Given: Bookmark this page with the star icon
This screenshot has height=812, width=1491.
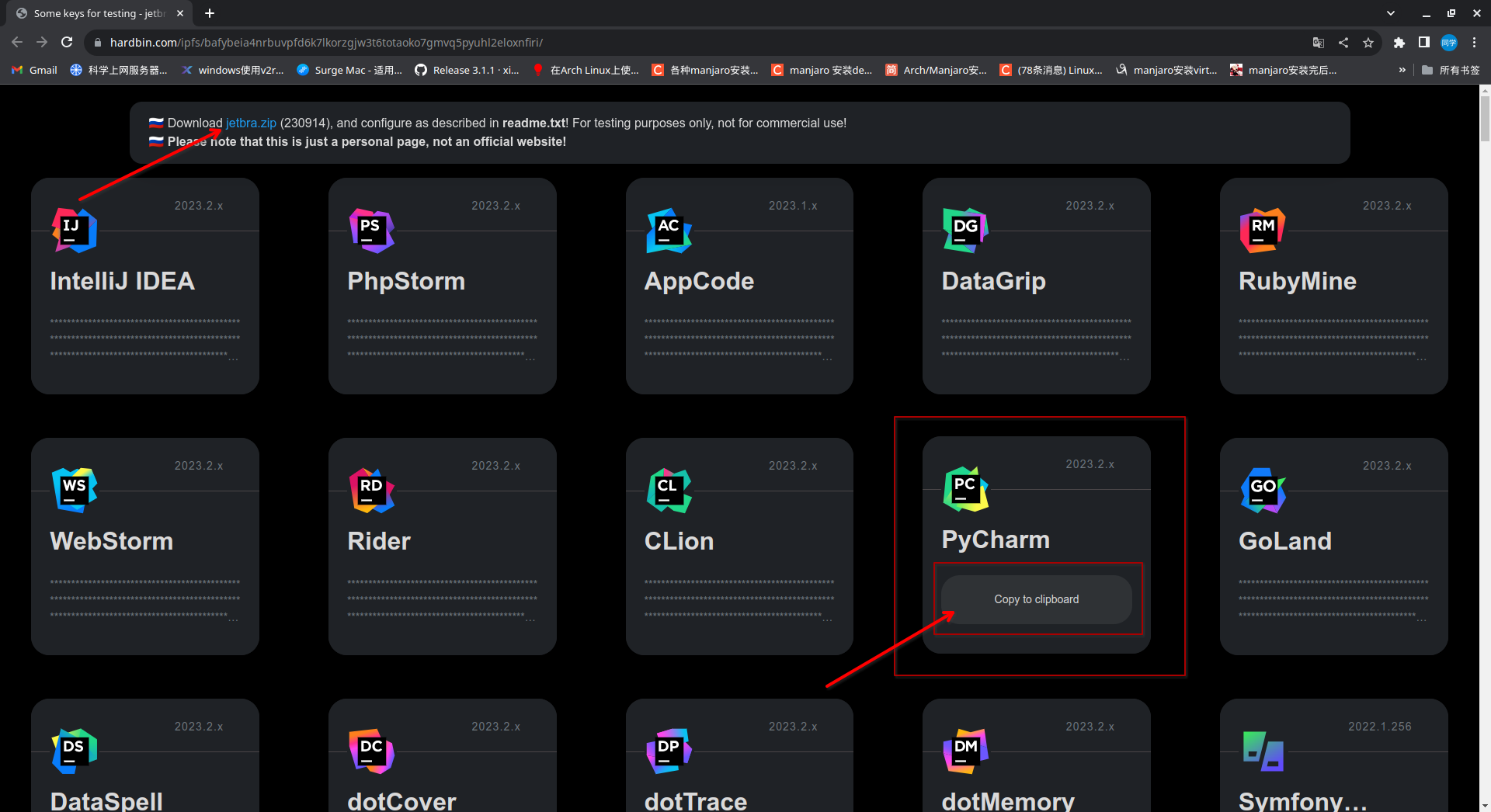Looking at the screenshot, I should click(1368, 43).
